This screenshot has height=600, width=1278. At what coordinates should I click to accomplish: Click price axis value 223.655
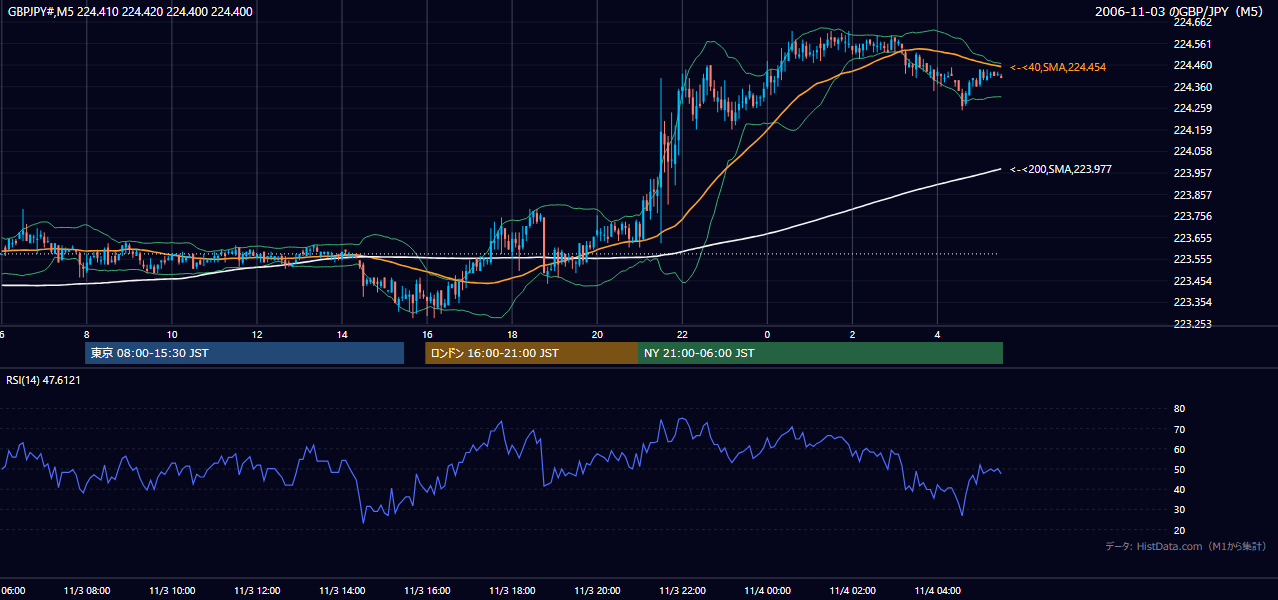point(1192,238)
